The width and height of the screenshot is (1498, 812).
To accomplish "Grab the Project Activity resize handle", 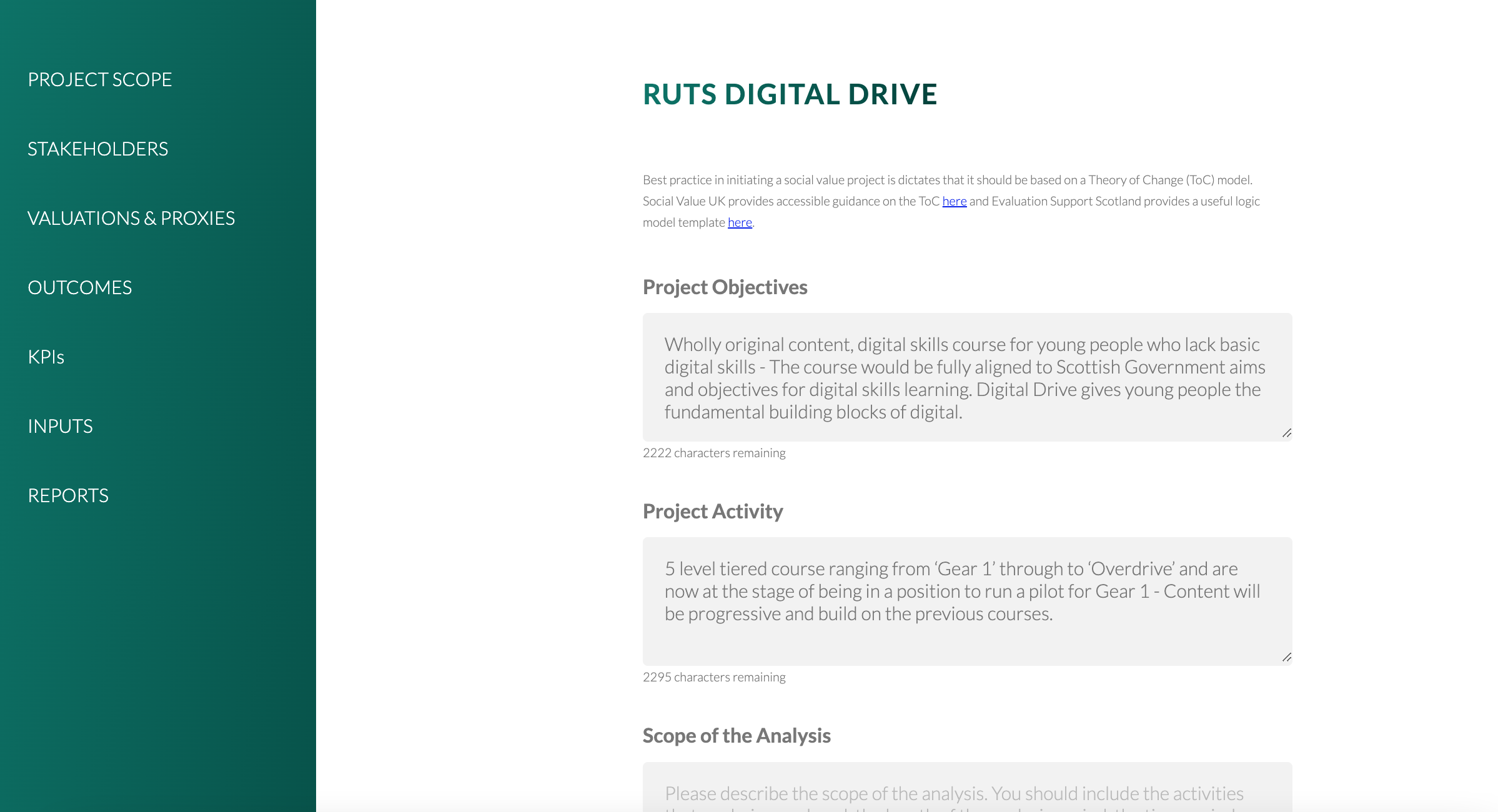I will pos(1286,657).
